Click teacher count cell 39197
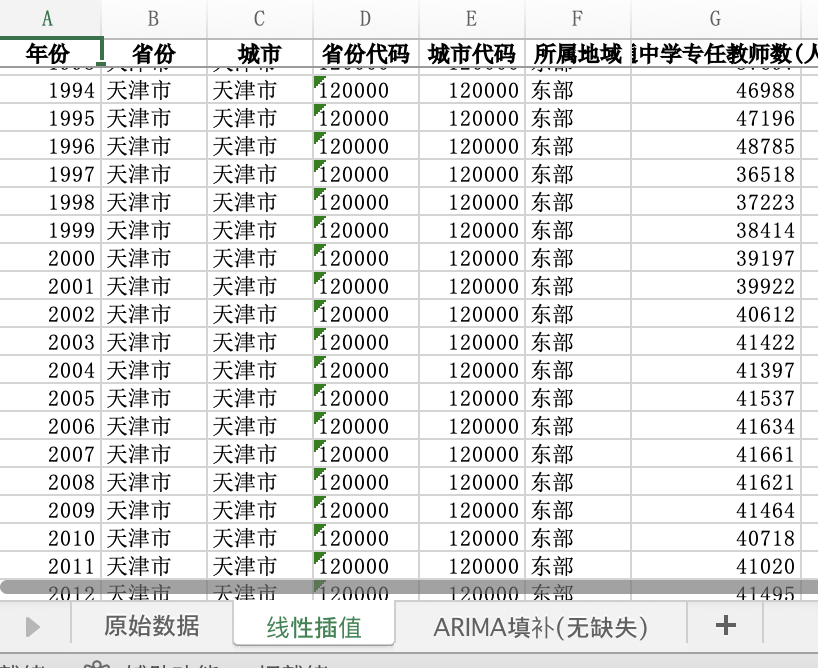Viewport: 818px width, 668px height. coord(716,258)
